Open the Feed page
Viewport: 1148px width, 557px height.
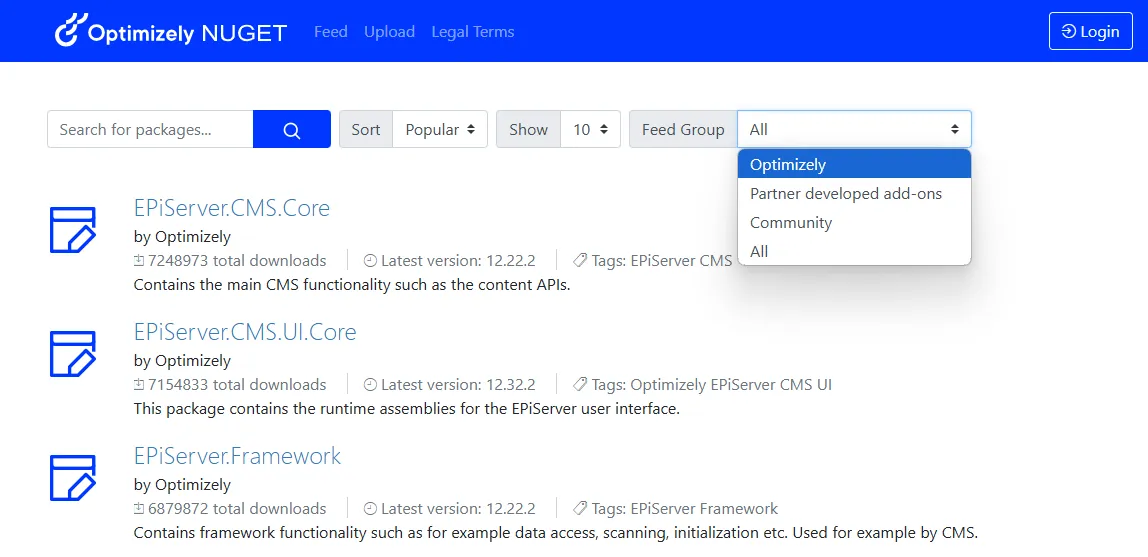coord(331,31)
